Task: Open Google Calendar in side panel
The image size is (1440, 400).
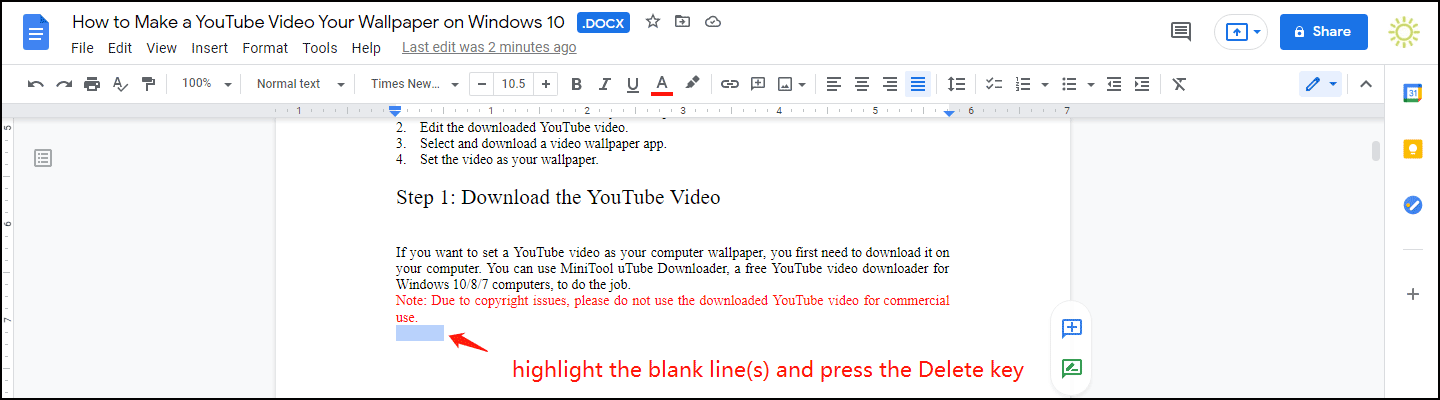Action: 1412,93
